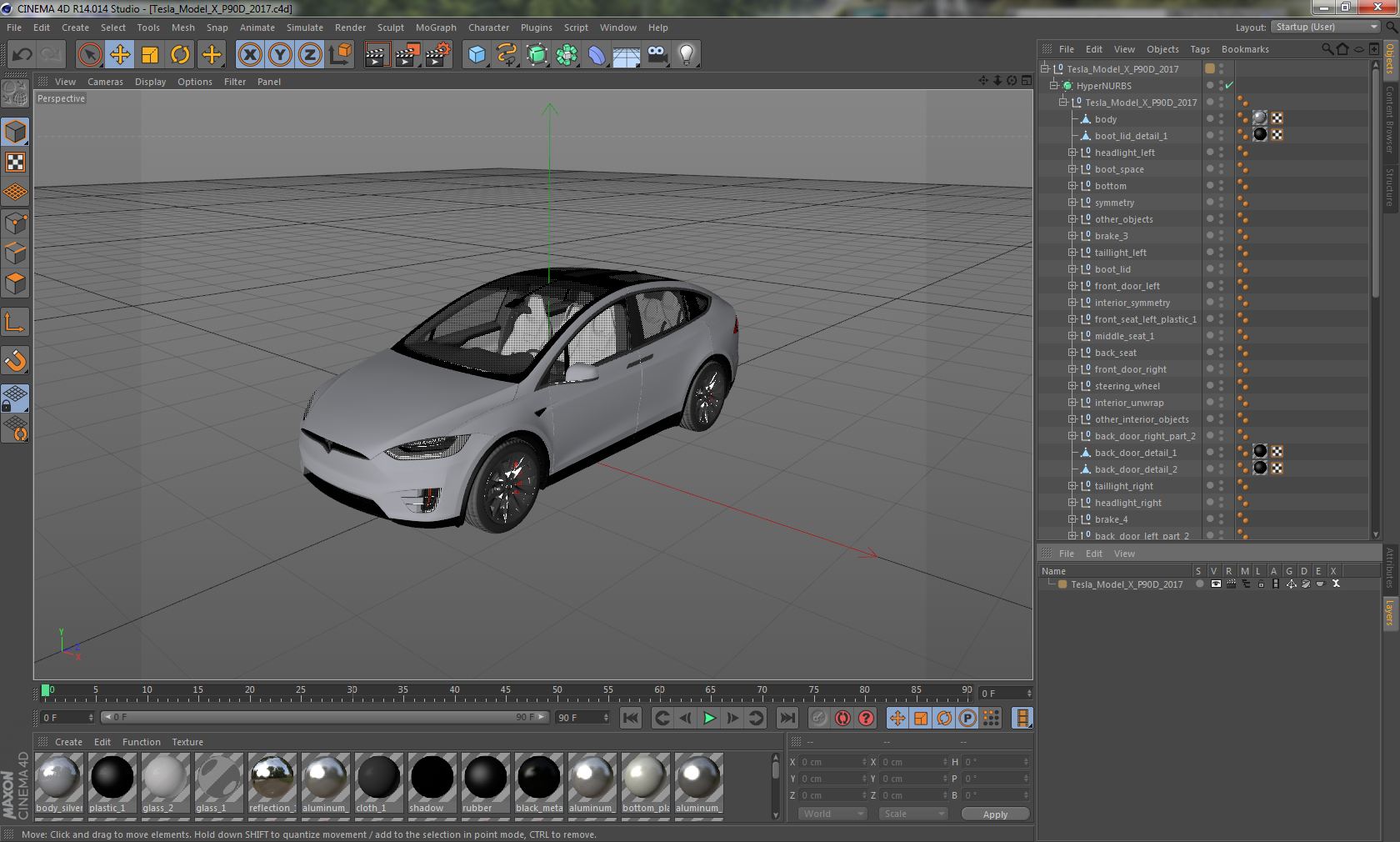Render the active view
Image resolution: width=1400 pixels, height=842 pixels.
point(377,55)
